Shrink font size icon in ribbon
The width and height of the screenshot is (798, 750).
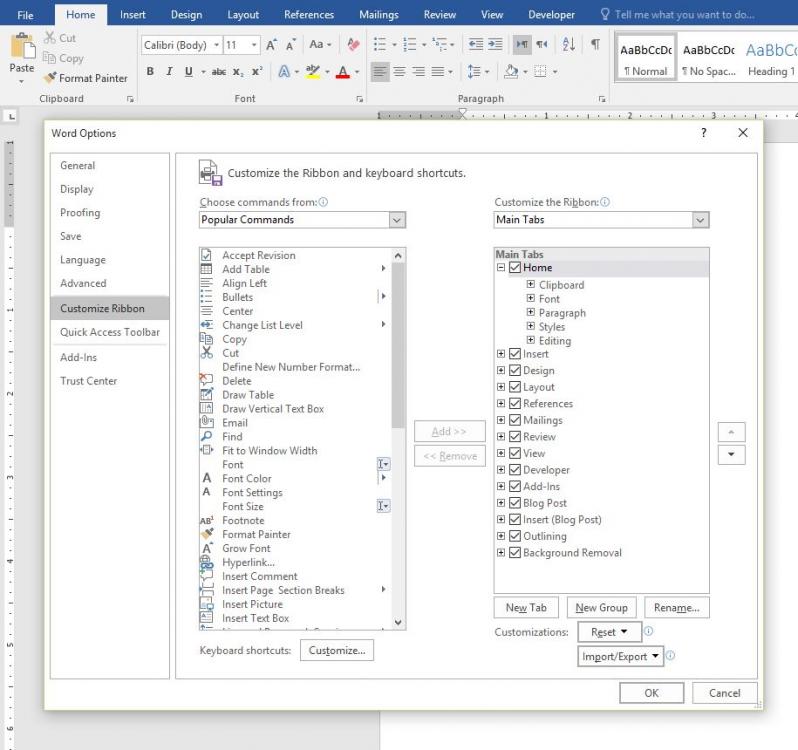click(290, 45)
